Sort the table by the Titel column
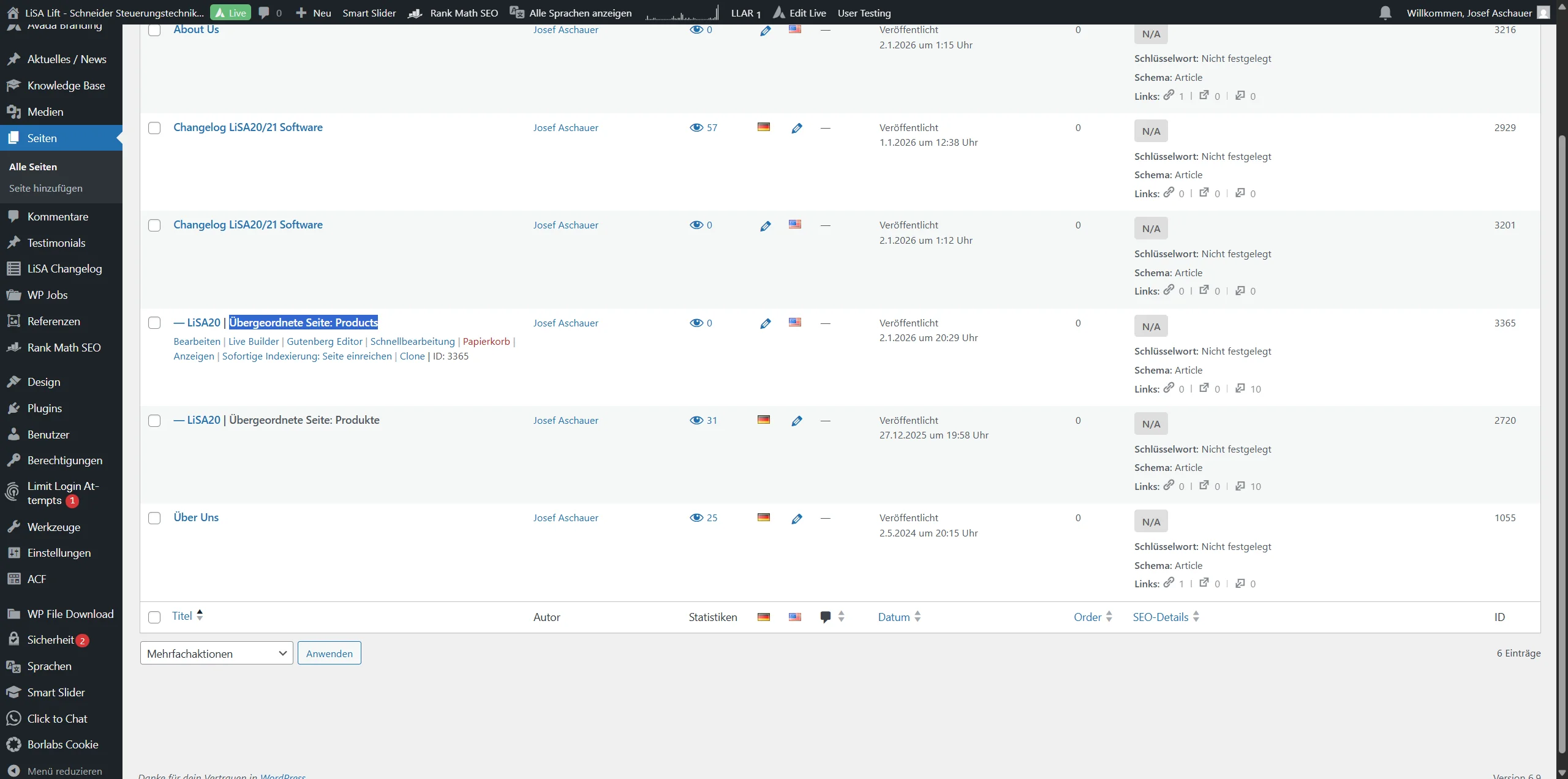 point(182,616)
